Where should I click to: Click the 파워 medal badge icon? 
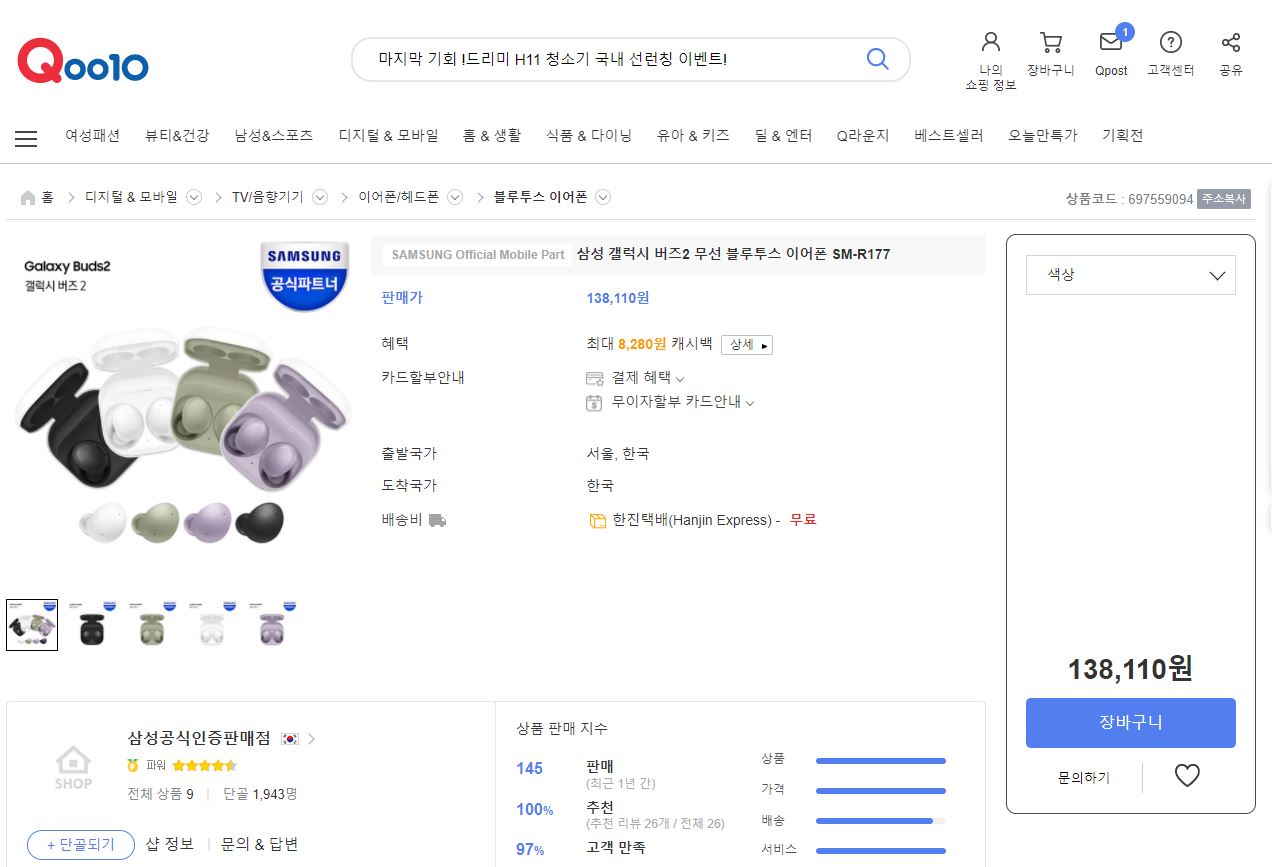[x=133, y=765]
